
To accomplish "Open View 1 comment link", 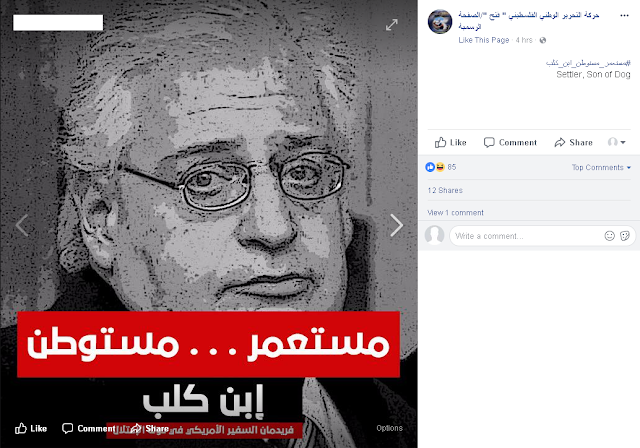I will pos(455,213).
